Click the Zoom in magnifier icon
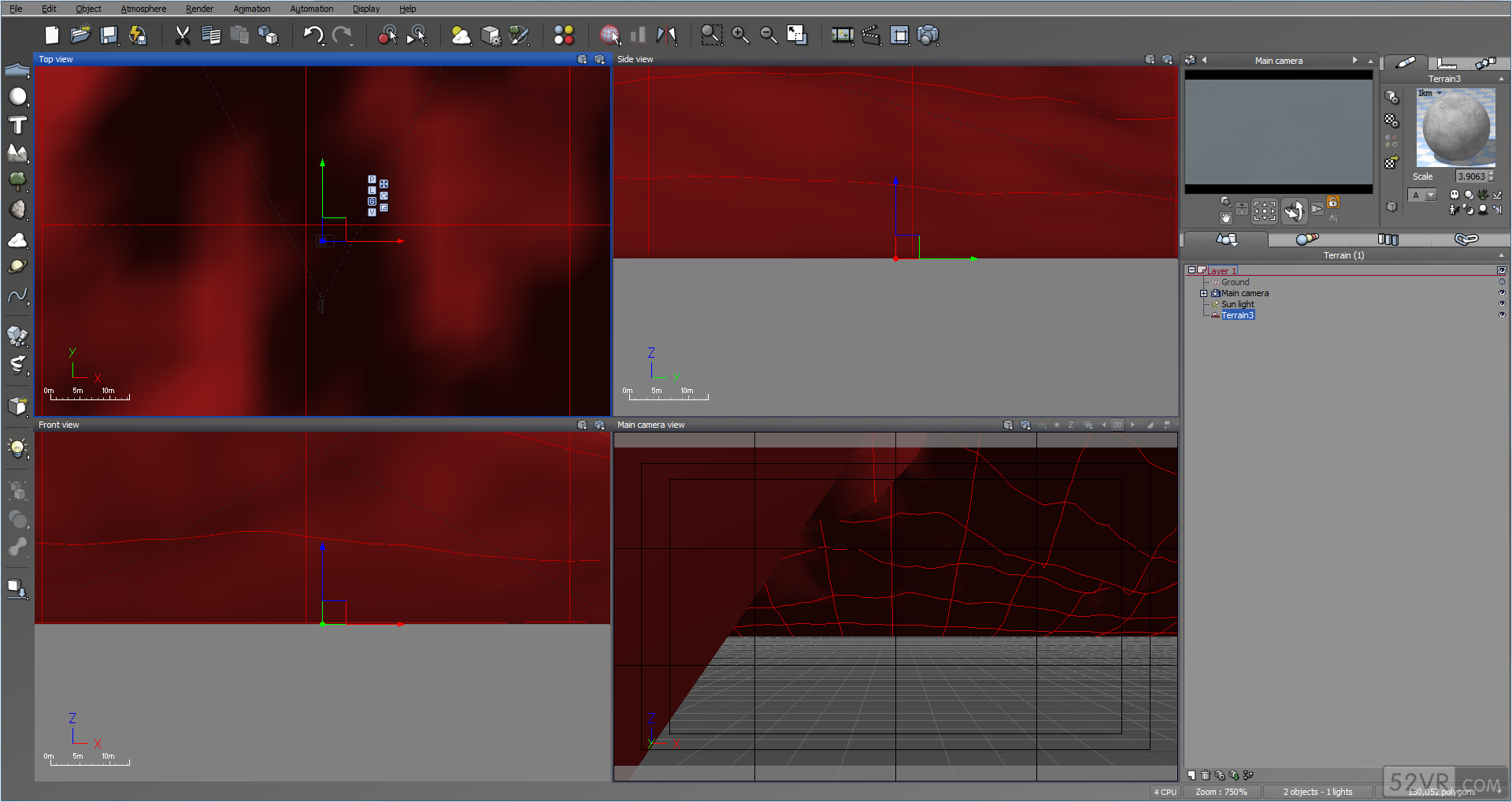The width and height of the screenshot is (1512, 802). coord(740,35)
